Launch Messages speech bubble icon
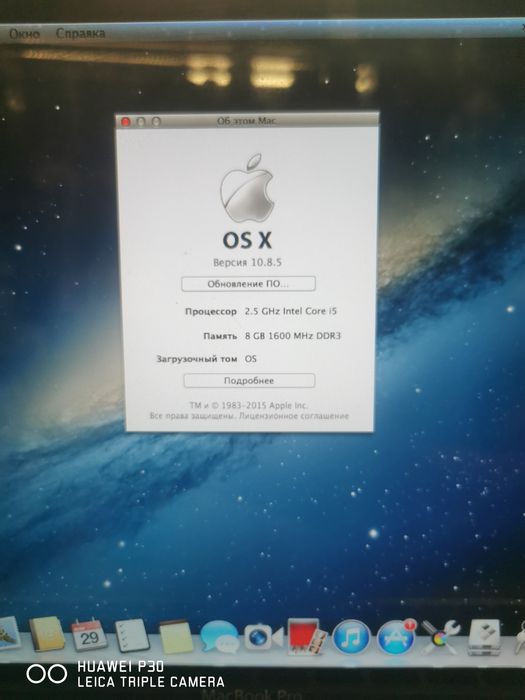525x700 pixels. pos(219,637)
